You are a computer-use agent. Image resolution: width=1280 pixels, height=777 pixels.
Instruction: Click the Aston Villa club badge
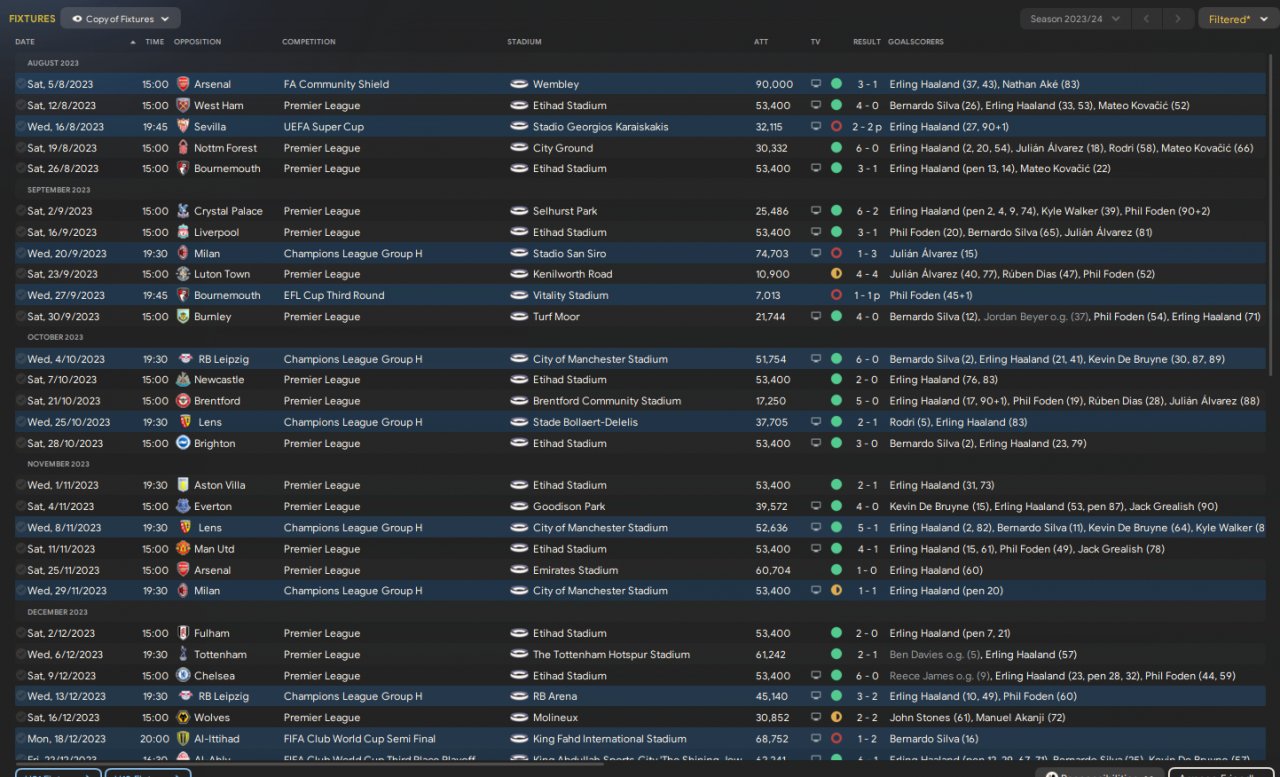(x=183, y=485)
